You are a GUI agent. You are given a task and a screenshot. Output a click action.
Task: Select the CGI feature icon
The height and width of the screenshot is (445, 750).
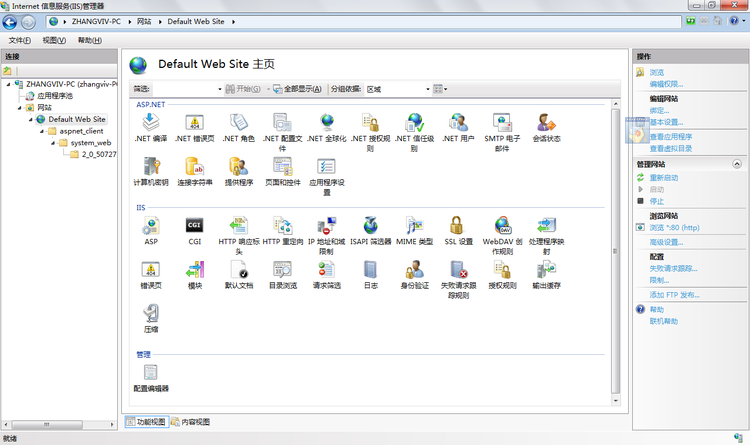tap(195, 225)
